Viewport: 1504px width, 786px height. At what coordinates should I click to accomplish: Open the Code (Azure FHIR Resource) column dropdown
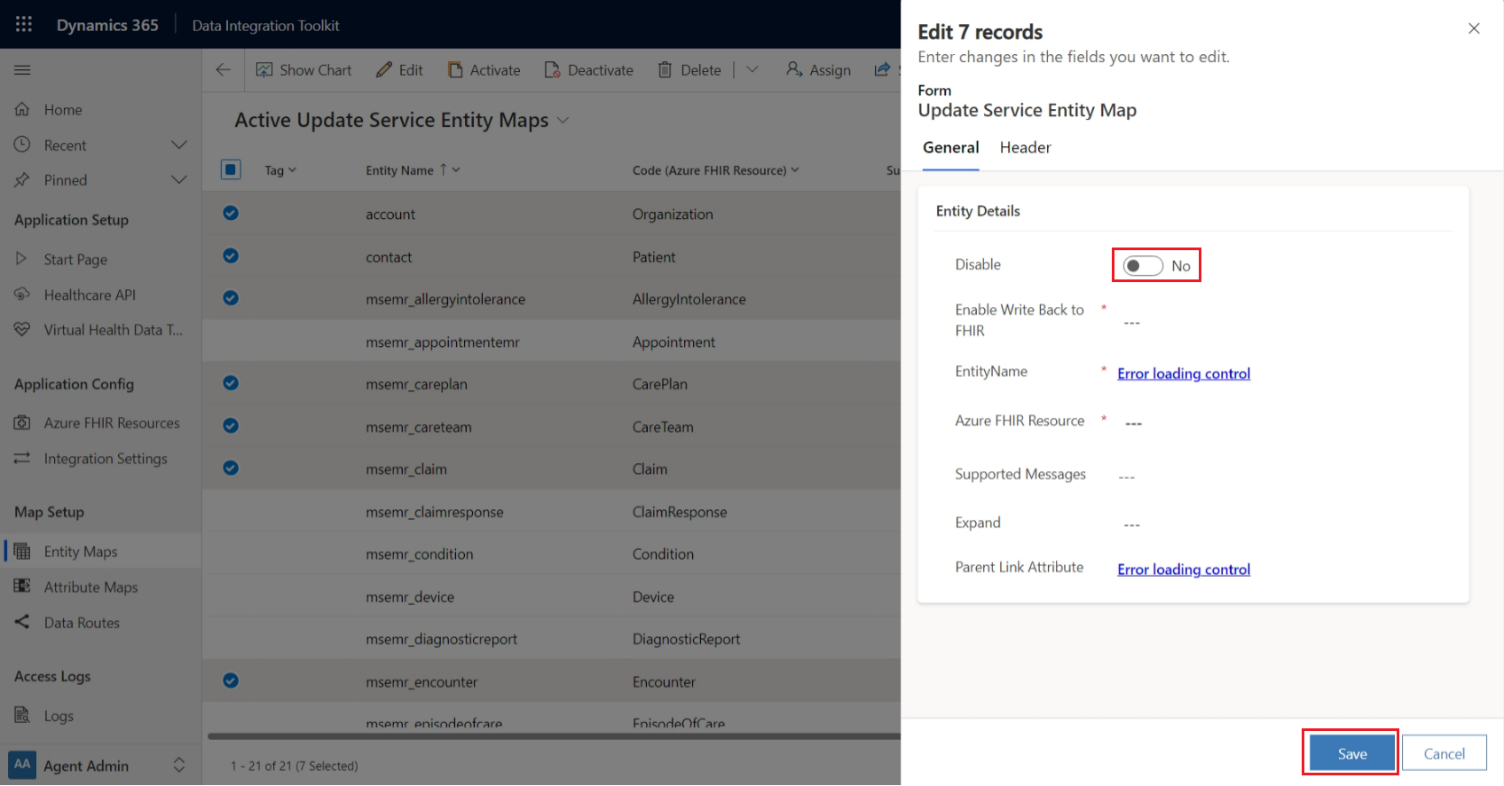795,170
